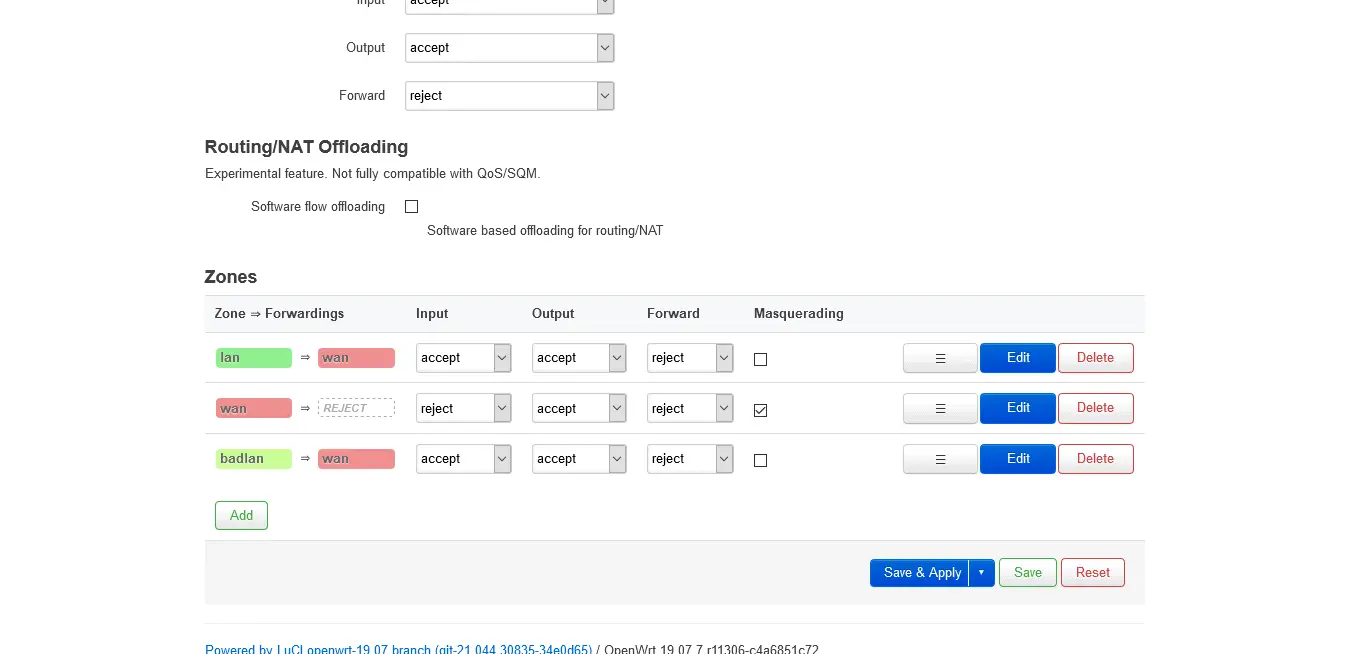Add a new firewall zone
Image resolution: width=1349 pixels, height=654 pixels.
[x=241, y=516]
